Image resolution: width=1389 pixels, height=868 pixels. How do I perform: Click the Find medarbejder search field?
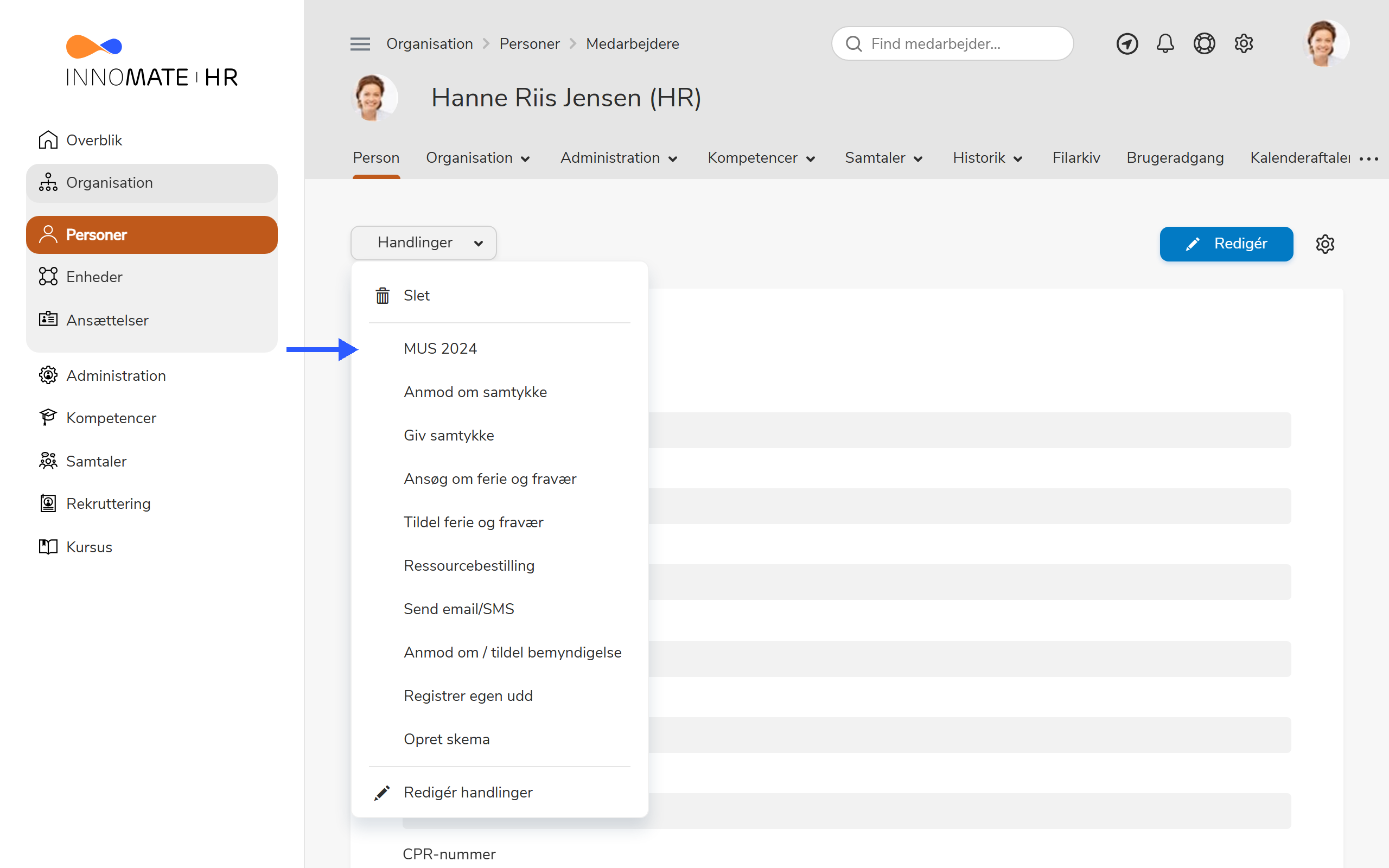(953, 43)
